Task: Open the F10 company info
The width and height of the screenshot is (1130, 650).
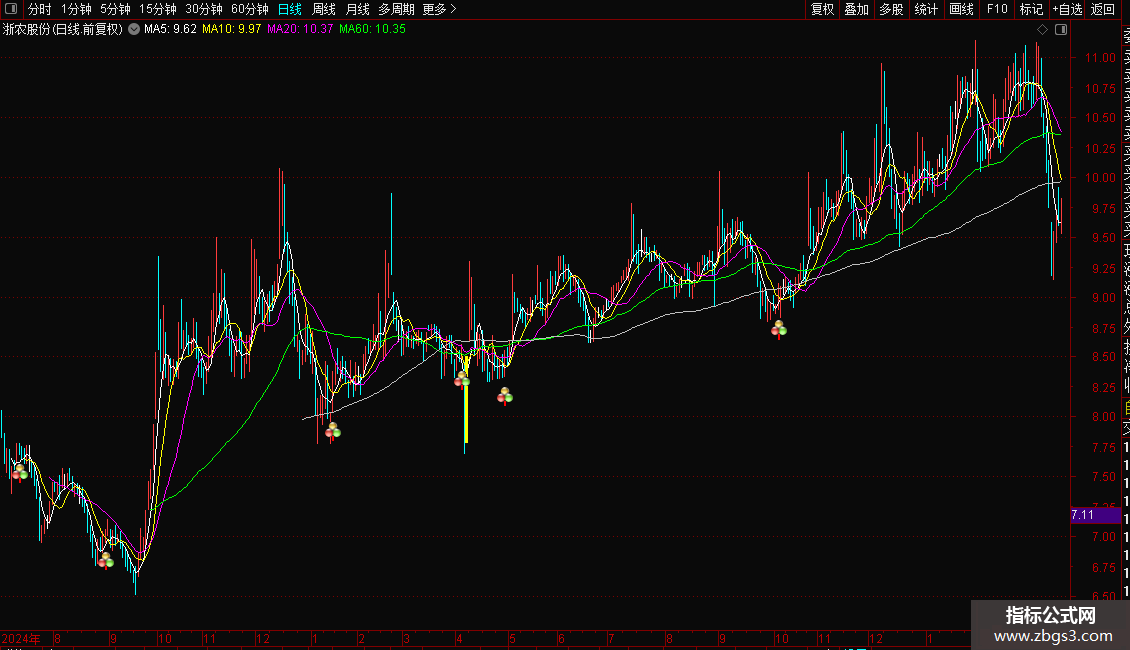Action: coord(997,9)
